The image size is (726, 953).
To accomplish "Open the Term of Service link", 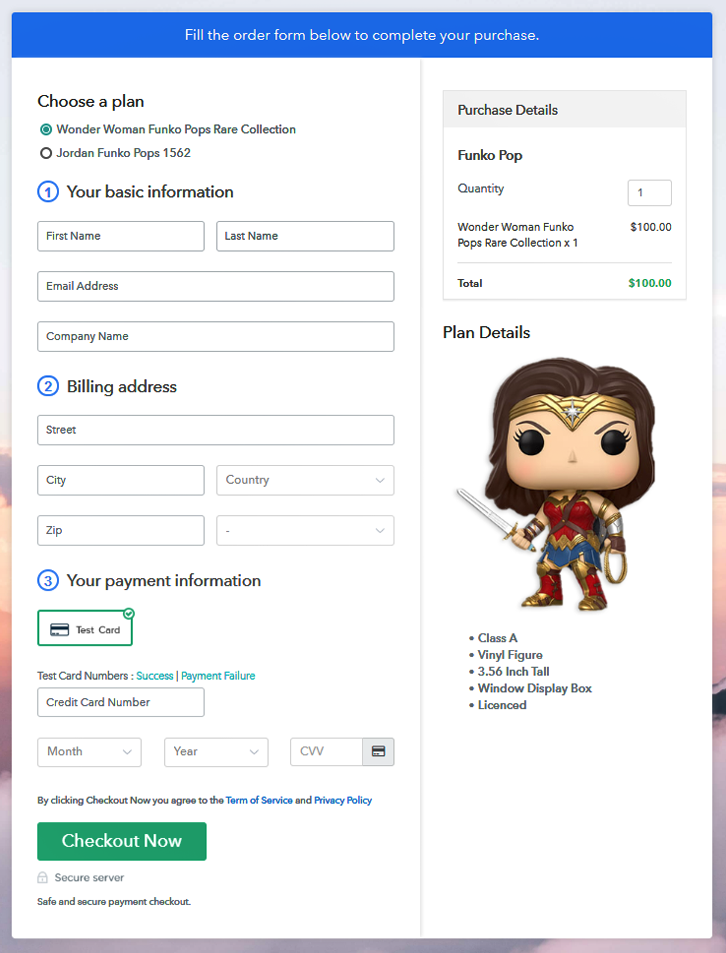I will (x=259, y=800).
